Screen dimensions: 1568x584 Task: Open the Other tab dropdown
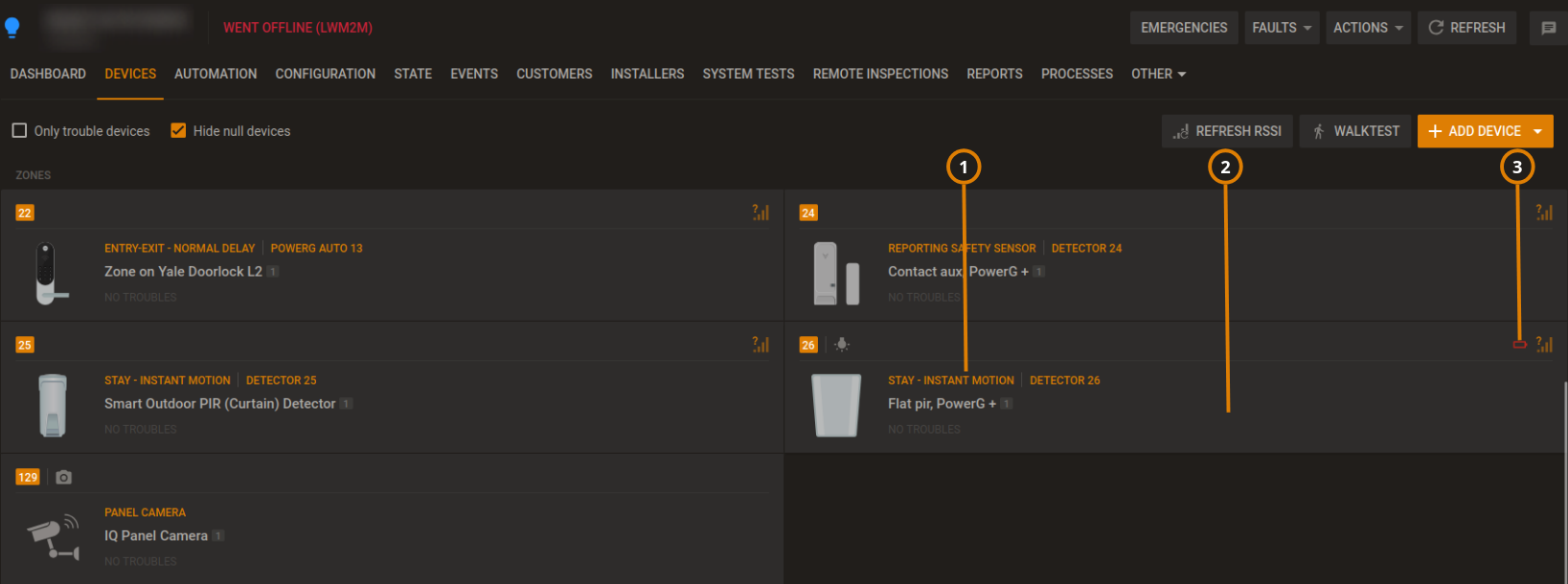click(1158, 74)
